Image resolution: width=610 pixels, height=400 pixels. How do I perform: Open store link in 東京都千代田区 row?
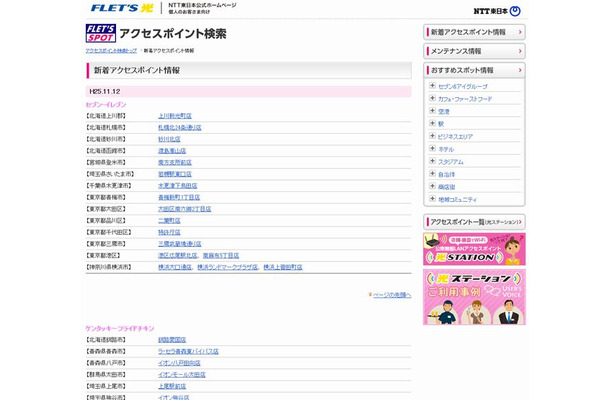(169, 233)
